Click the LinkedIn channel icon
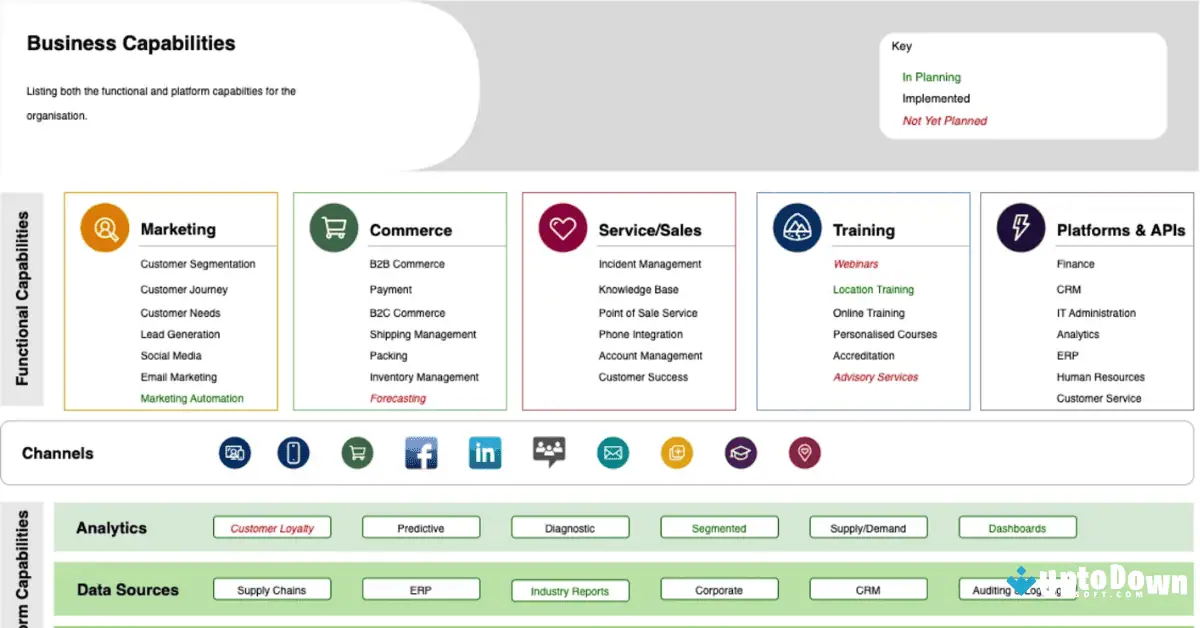 (x=485, y=453)
